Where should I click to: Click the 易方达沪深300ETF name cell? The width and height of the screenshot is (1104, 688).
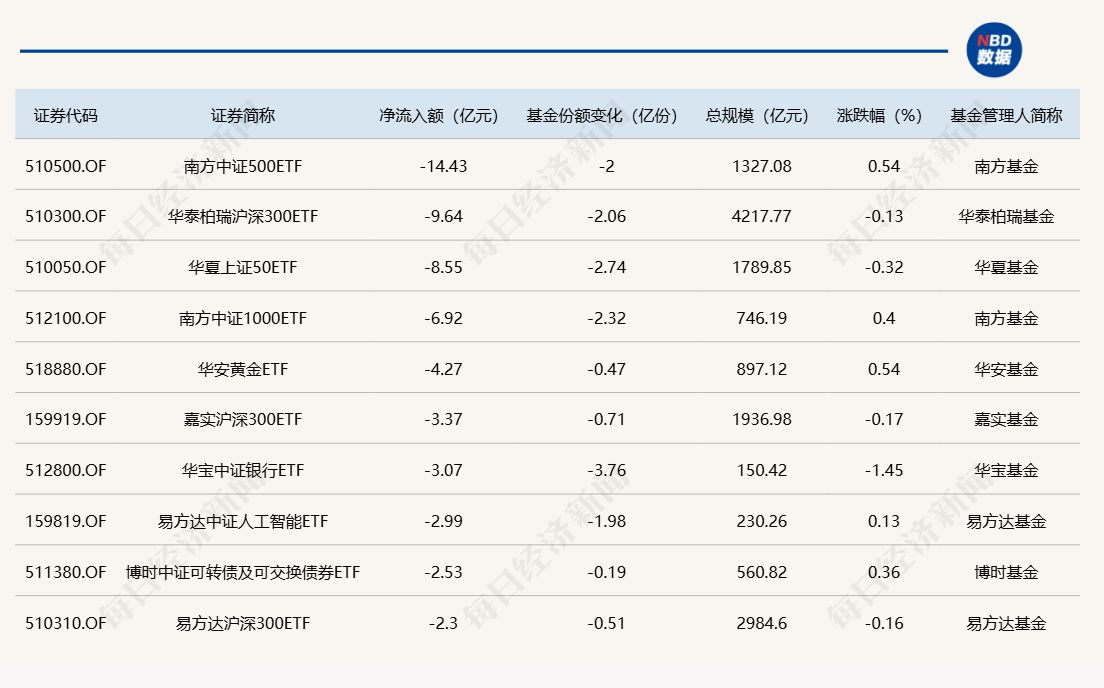(x=243, y=623)
